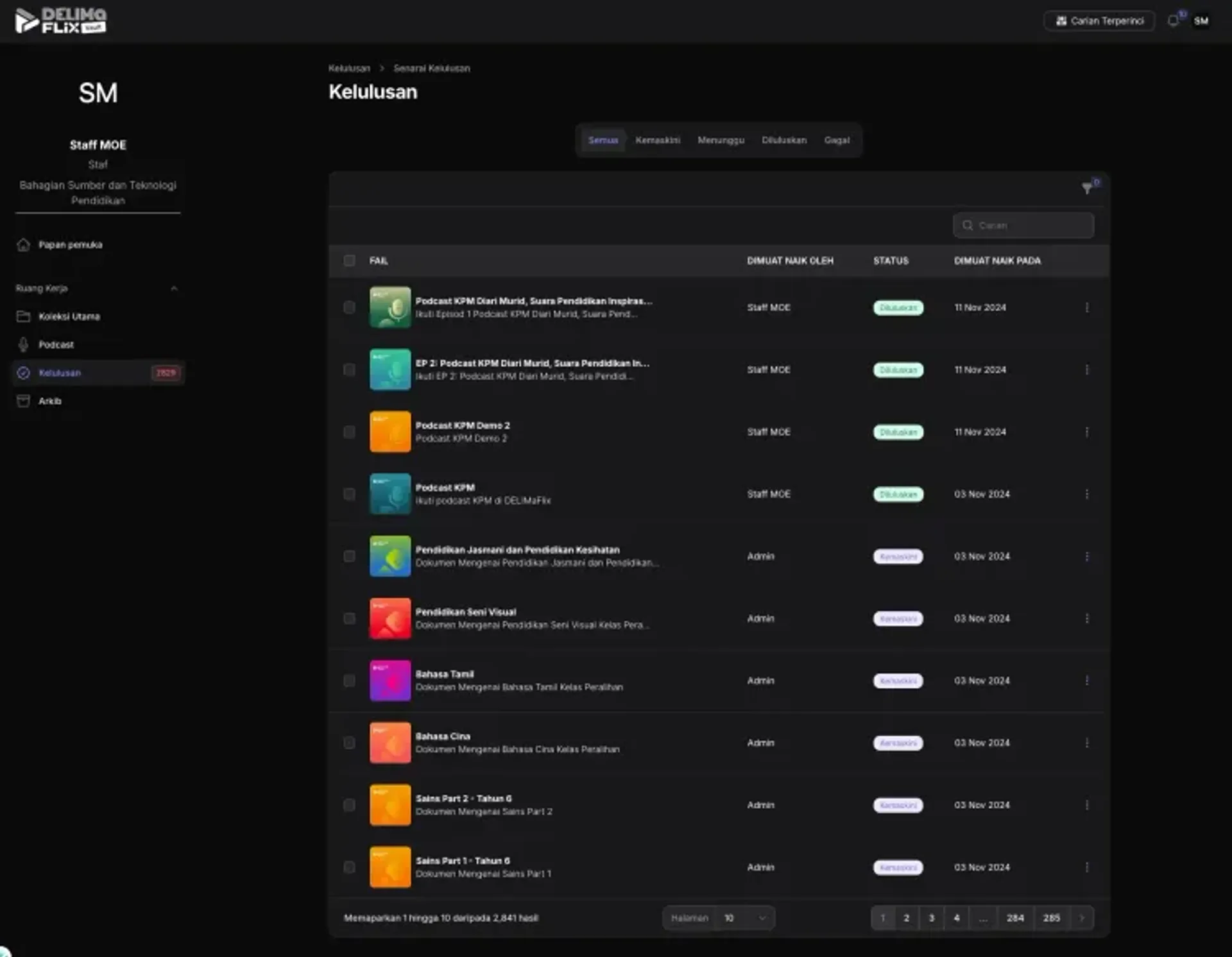Screen dimensions: 1232x957
Task: Click the 2829 count badge on Kelulusan
Action: coord(166,373)
